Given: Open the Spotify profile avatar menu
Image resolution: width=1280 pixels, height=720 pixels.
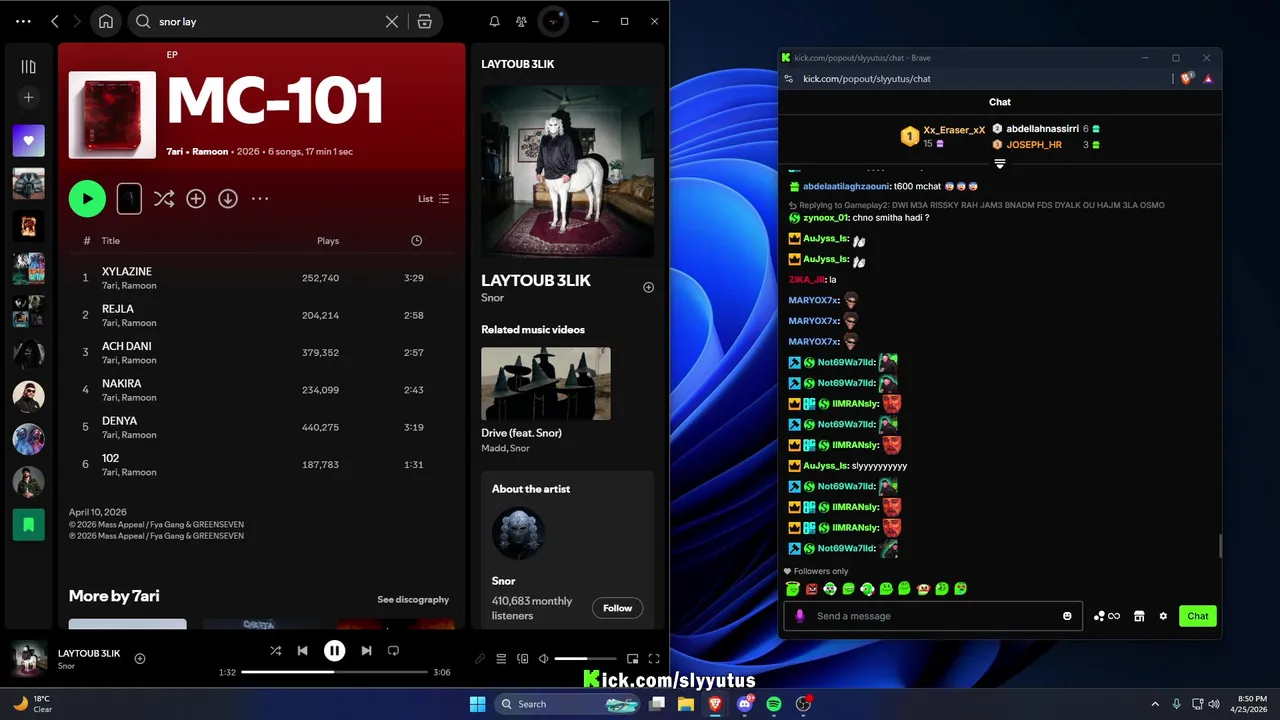Looking at the screenshot, I should (x=553, y=21).
